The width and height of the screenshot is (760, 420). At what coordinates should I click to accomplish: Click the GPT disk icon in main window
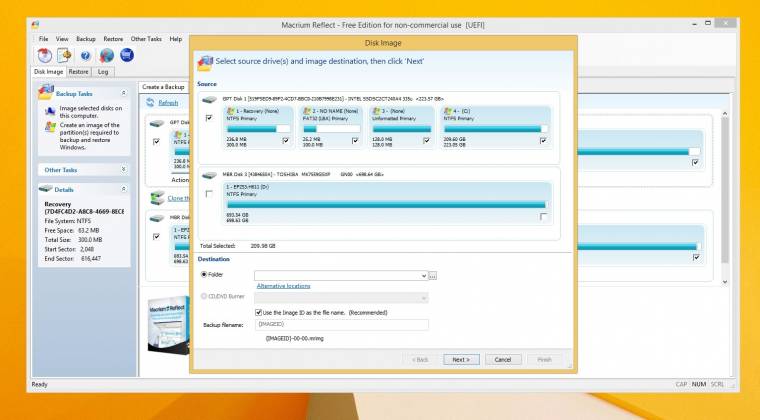tap(157, 124)
